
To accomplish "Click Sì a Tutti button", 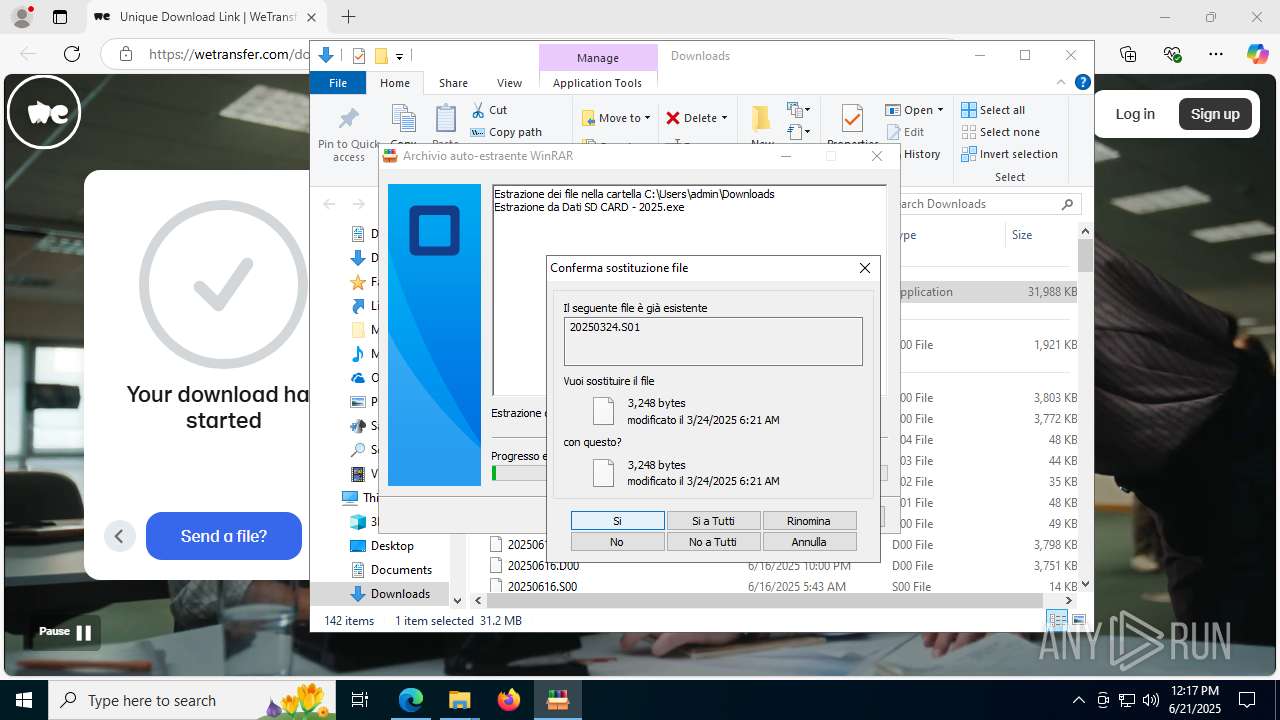I will click(x=713, y=521).
